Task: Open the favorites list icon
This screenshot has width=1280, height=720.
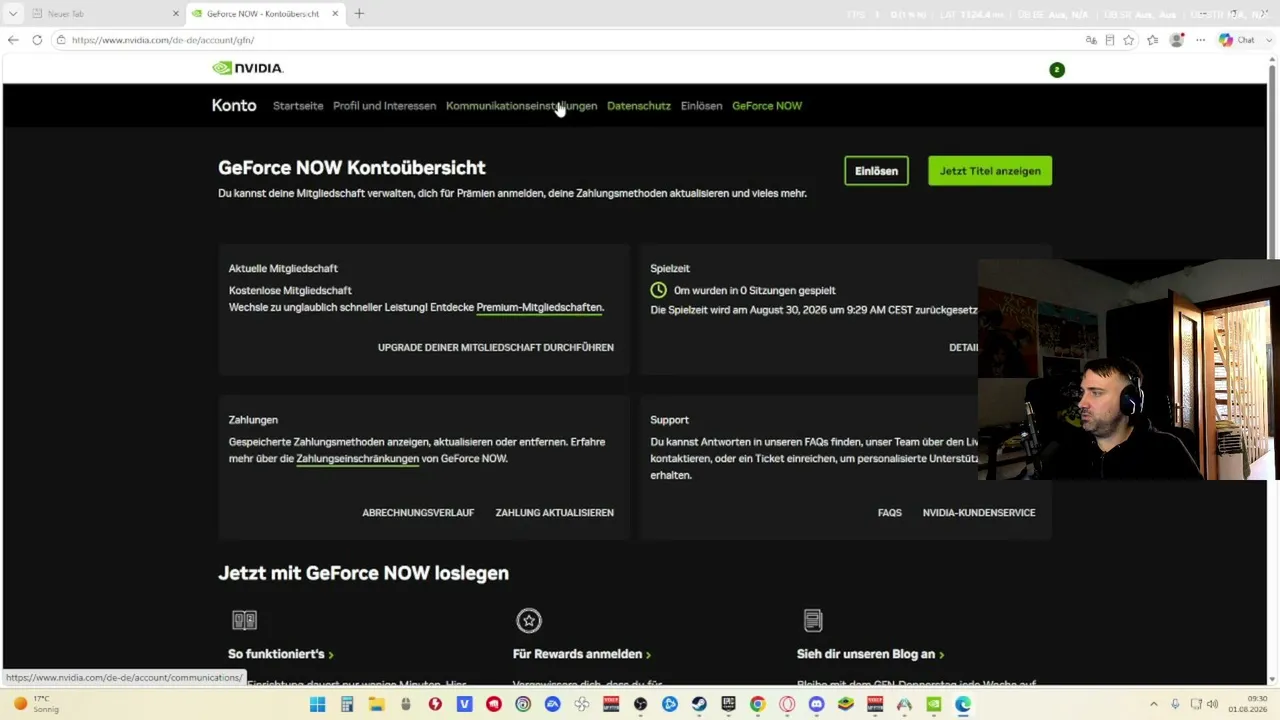Action: coord(1153,40)
